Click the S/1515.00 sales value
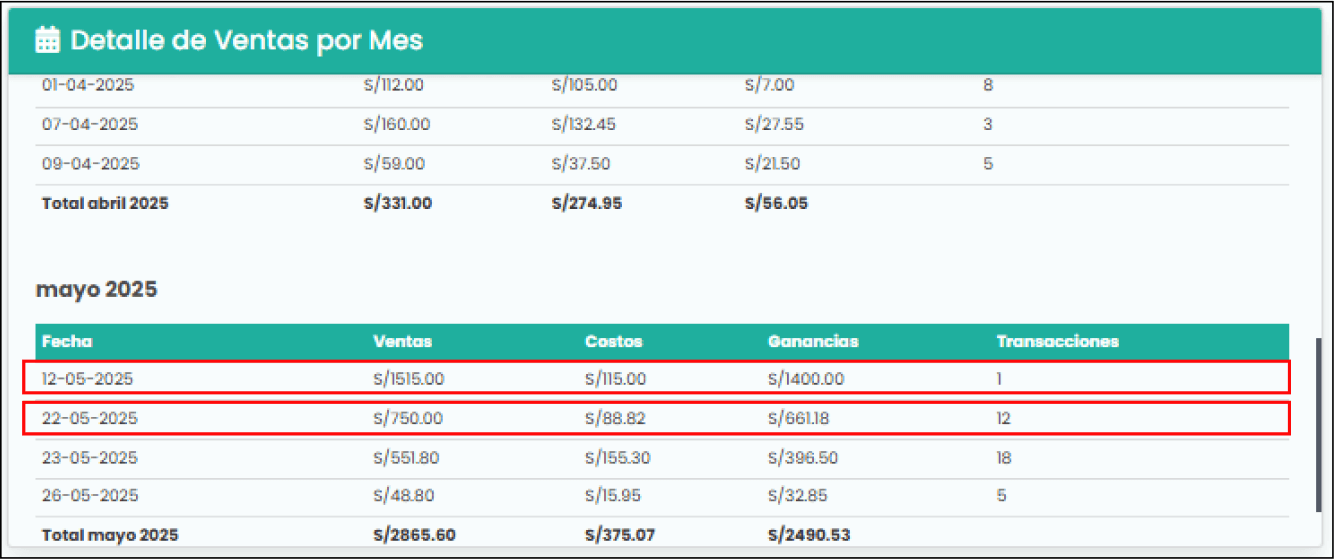The height and width of the screenshot is (559, 1334). click(x=408, y=379)
